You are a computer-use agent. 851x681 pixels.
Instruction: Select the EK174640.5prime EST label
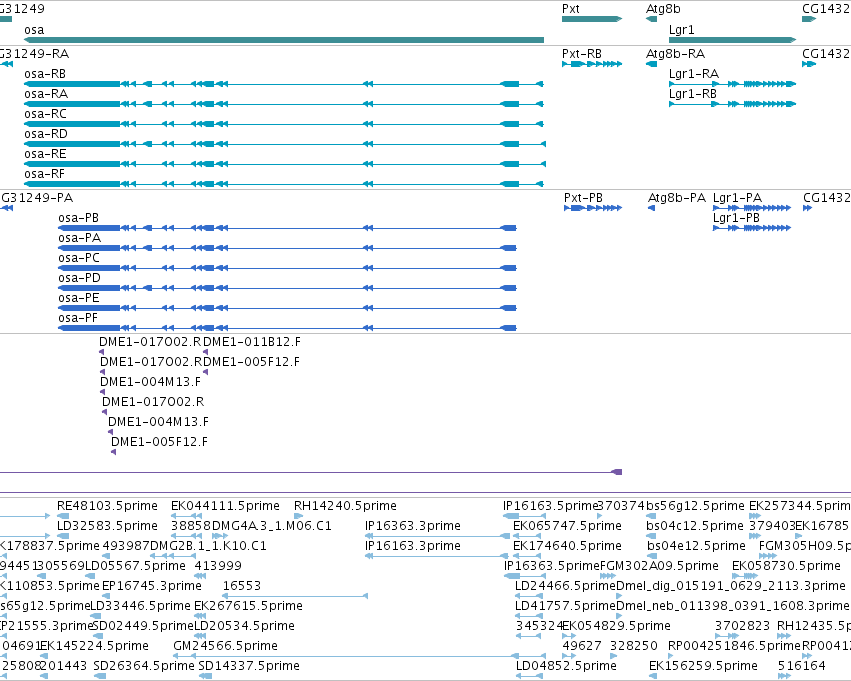(567, 546)
